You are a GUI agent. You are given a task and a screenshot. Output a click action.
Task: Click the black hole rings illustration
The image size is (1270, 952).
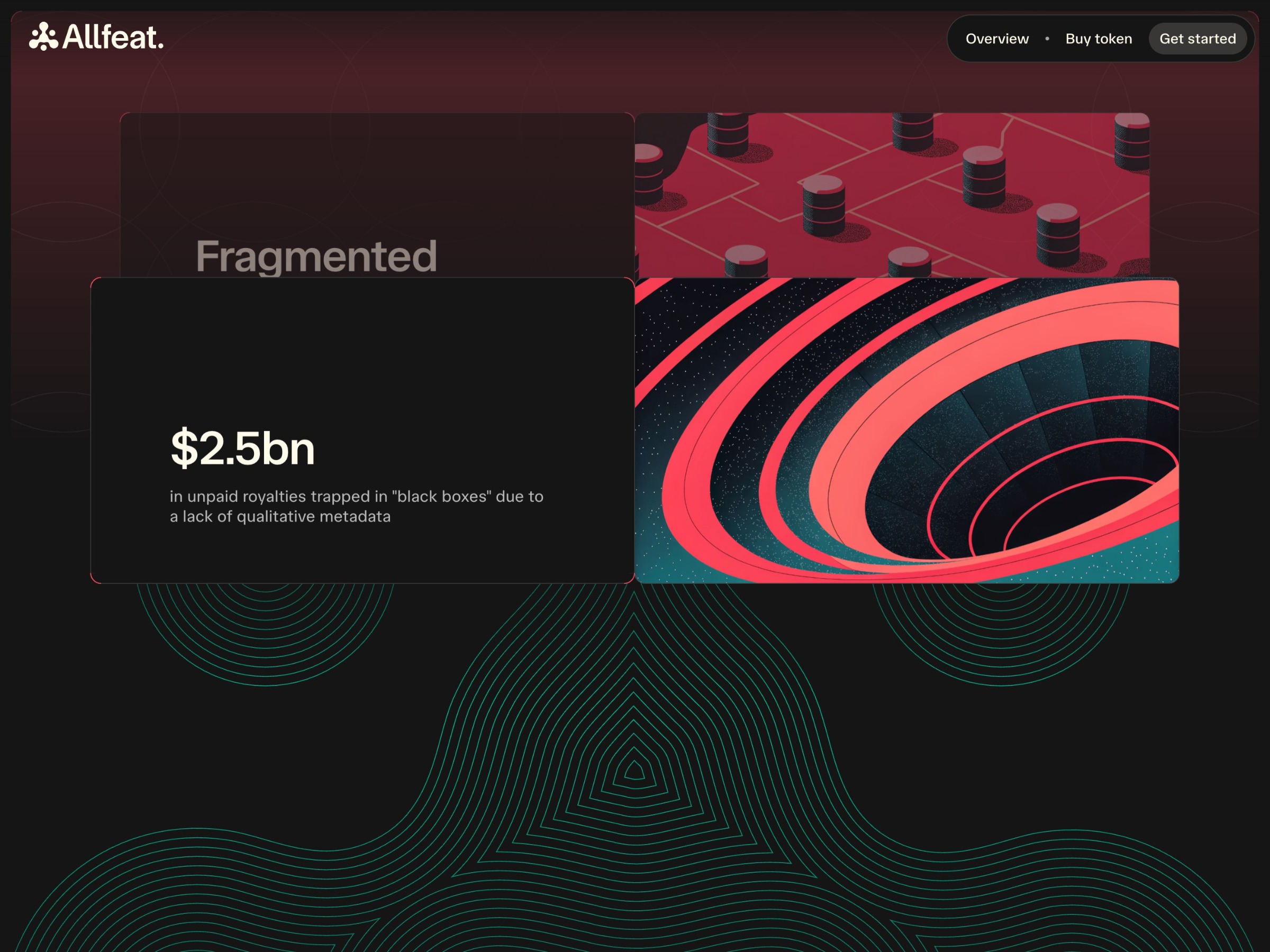coord(906,431)
